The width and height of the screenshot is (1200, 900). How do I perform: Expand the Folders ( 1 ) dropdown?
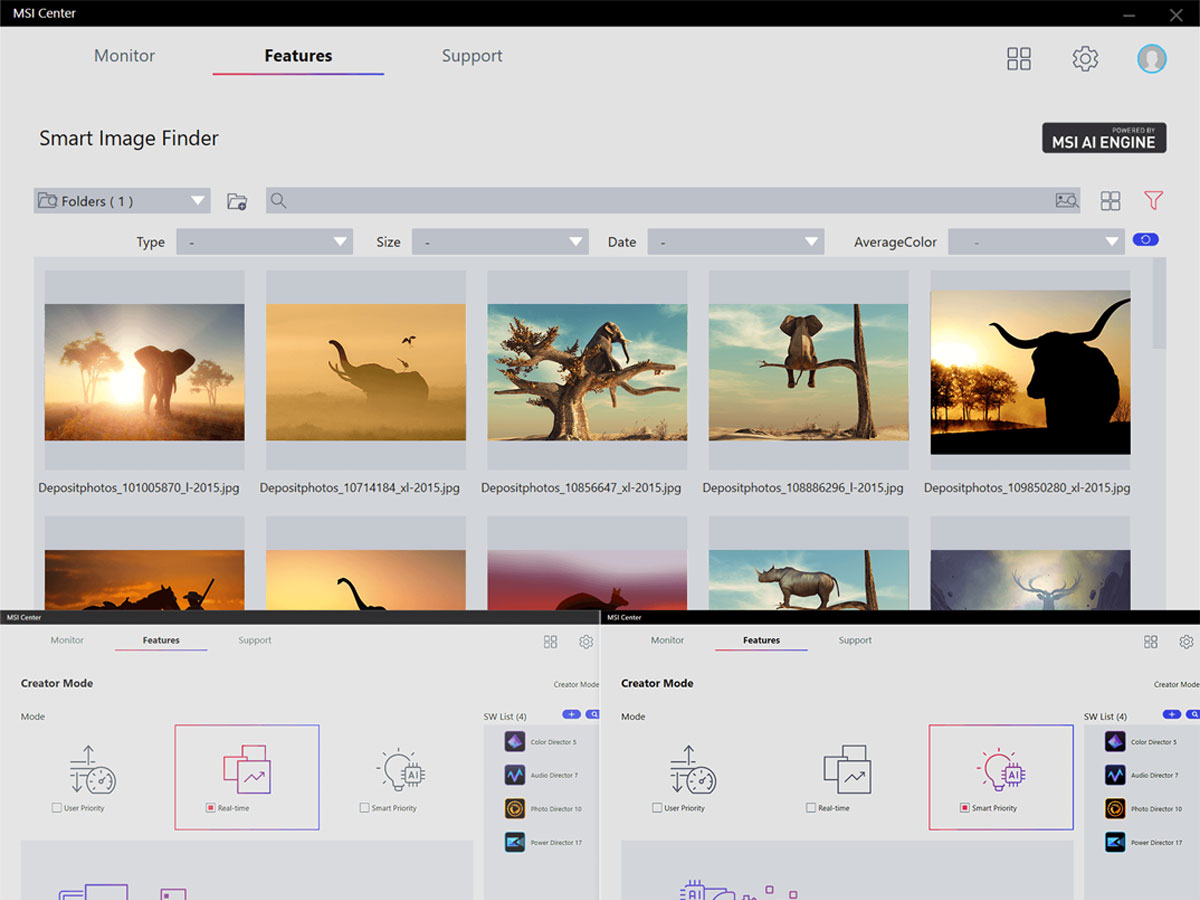click(x=122, y=201)
